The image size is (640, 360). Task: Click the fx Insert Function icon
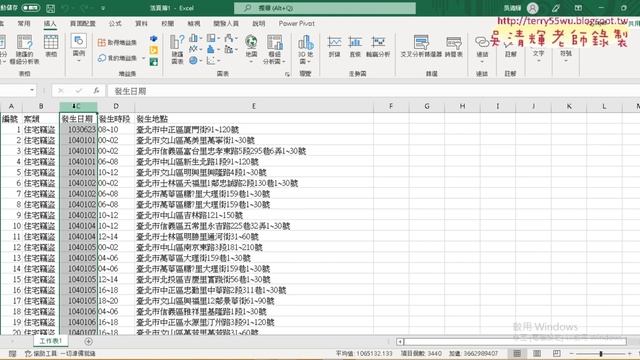pyautogui.click(x=96, y=91)
